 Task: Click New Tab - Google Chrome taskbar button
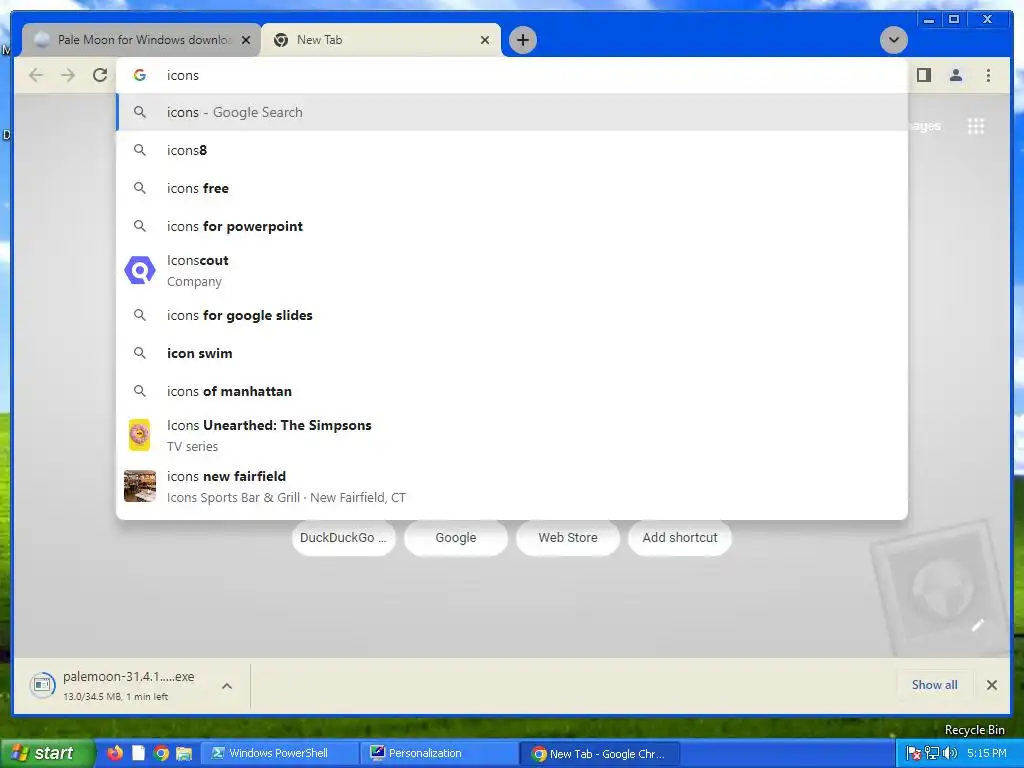[601, 754]
